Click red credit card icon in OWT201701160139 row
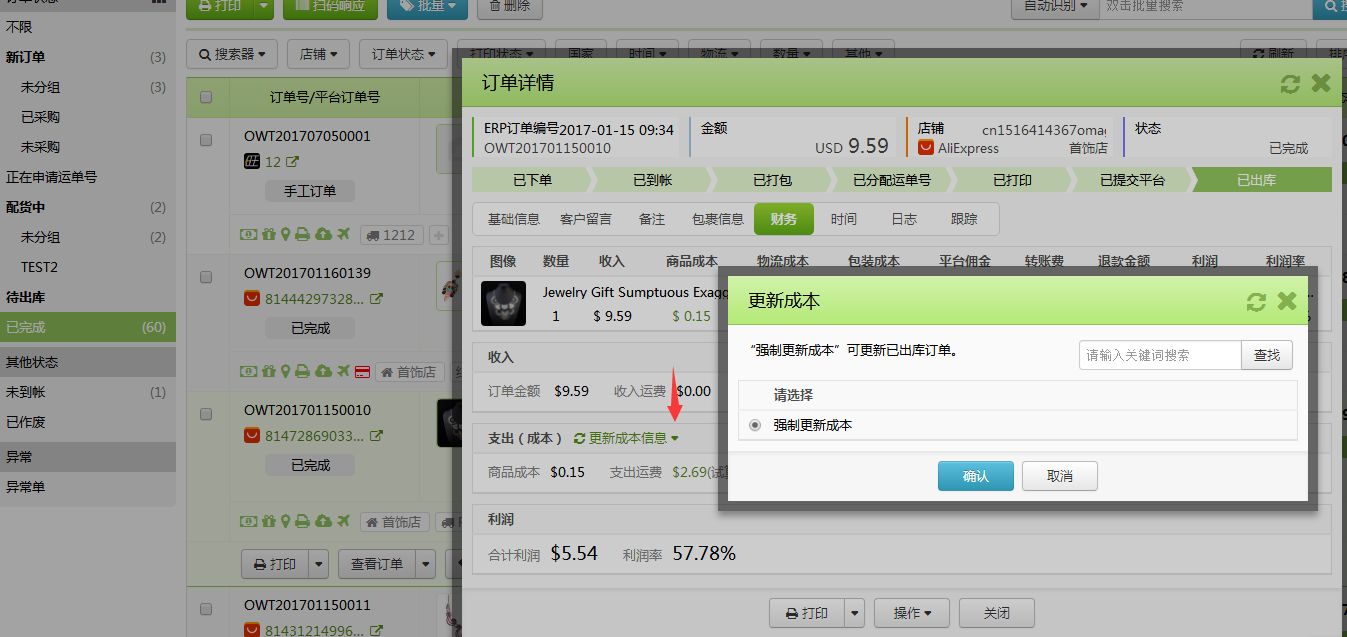The width and height of the screenshot is (1347, 637). 363,372
